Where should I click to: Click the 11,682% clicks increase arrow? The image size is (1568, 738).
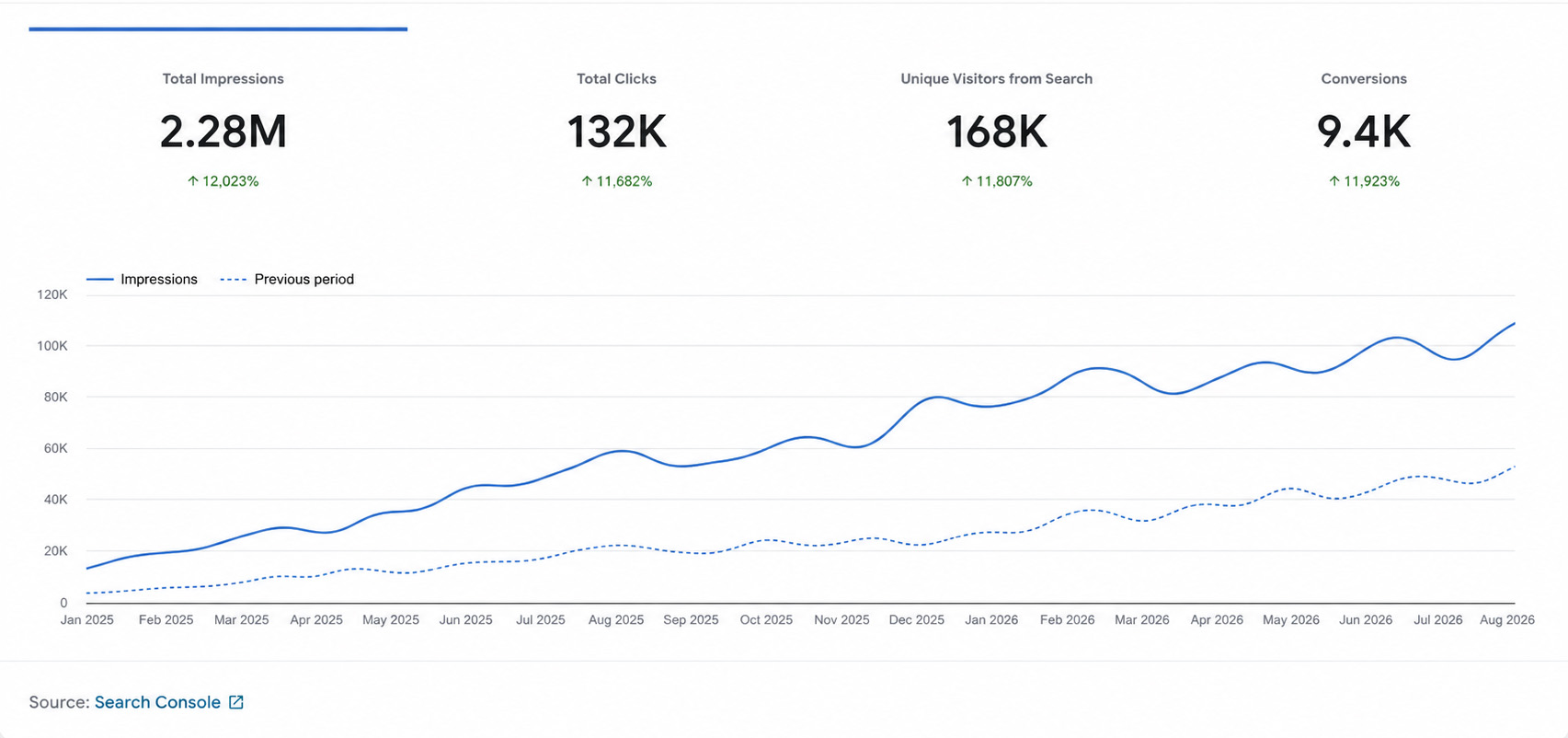587,181
